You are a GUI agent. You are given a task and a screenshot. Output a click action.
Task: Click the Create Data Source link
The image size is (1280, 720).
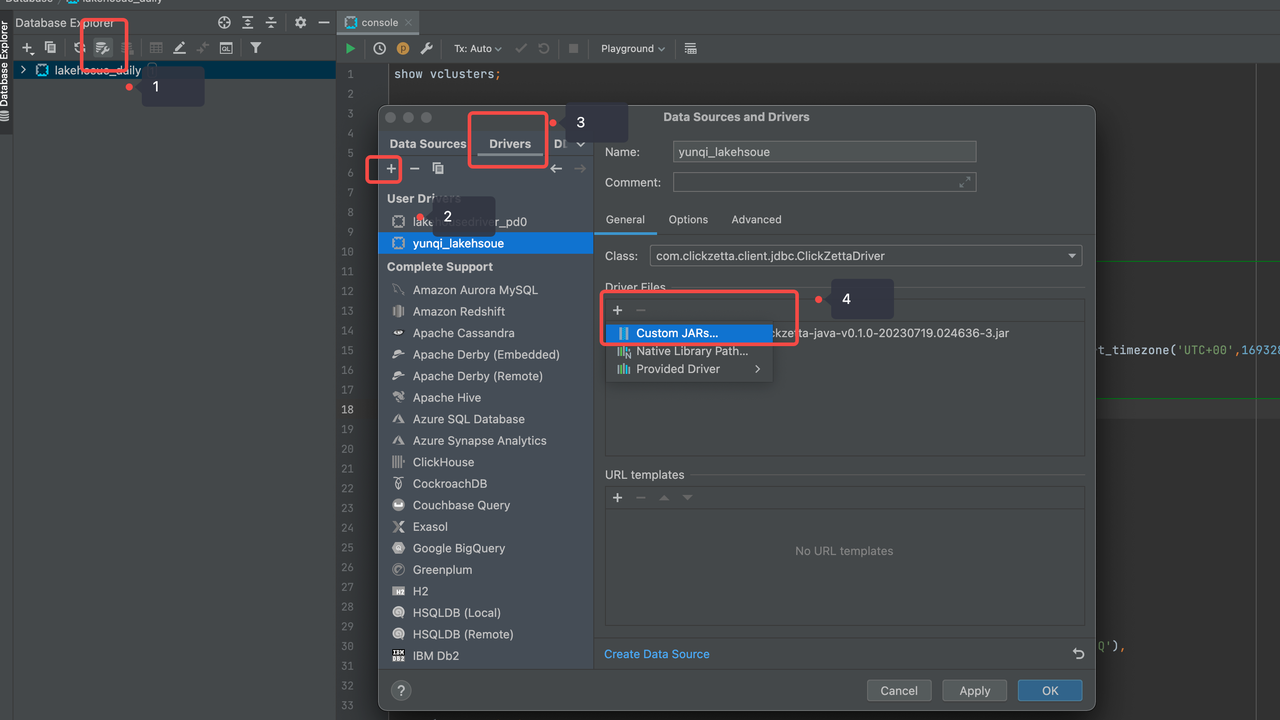657,654
